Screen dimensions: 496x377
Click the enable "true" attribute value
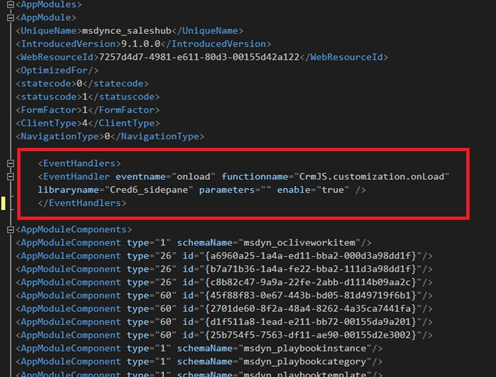332,190
